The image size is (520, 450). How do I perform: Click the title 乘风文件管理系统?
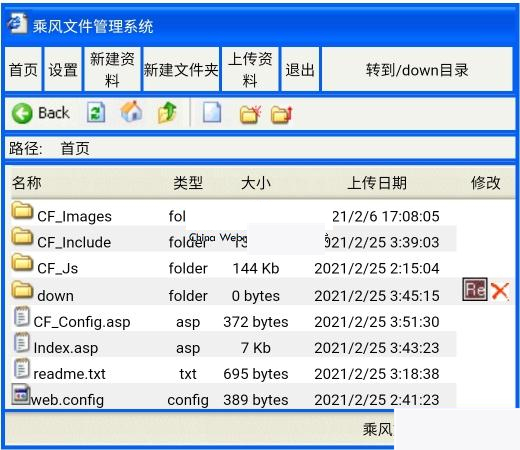(93, 26)
